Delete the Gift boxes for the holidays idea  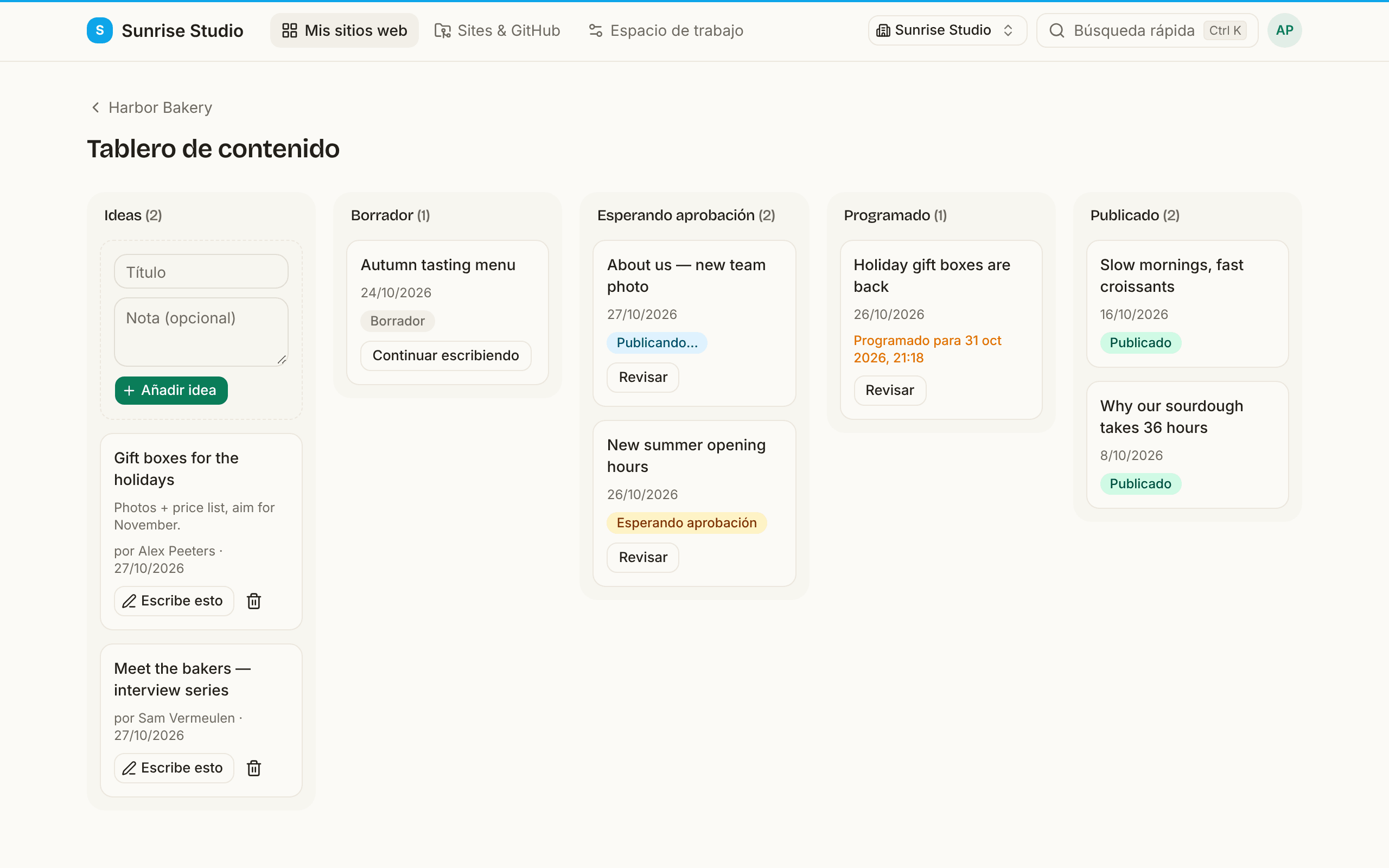click(254, 601)
